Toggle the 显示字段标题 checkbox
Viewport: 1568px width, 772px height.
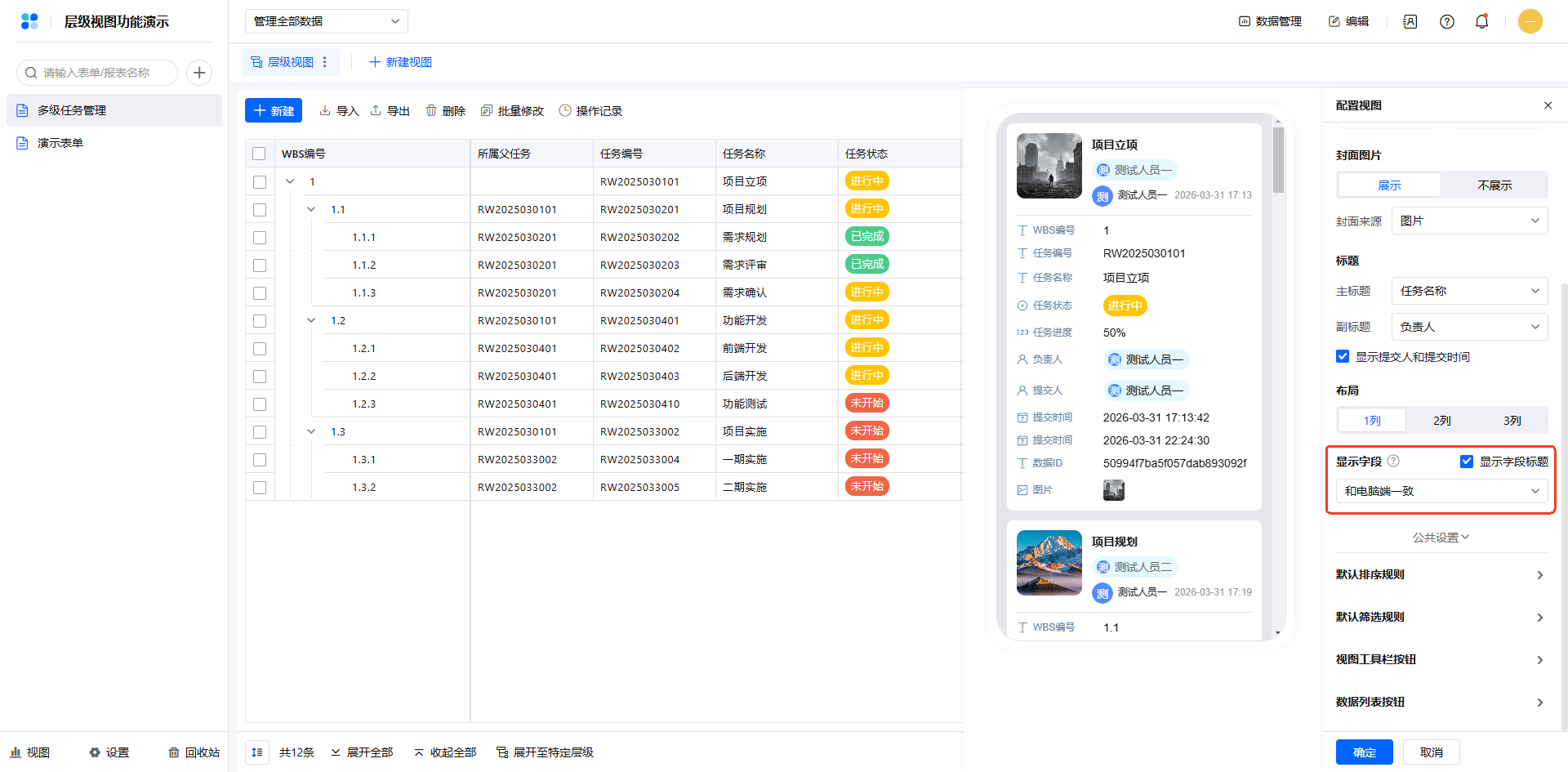click(x=1467, y=462)
